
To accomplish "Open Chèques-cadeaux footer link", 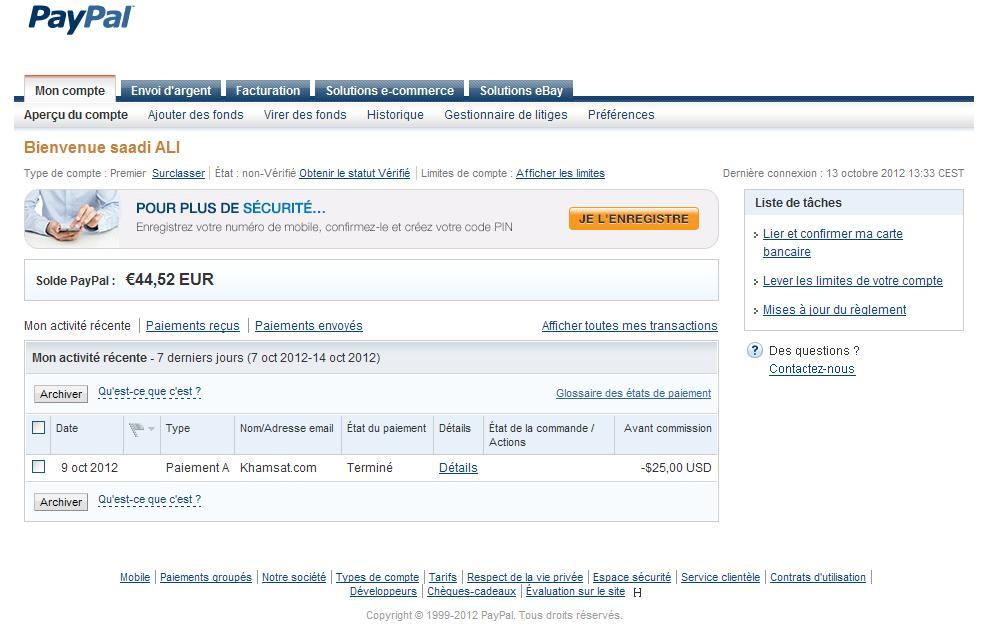I will point(471,591).
